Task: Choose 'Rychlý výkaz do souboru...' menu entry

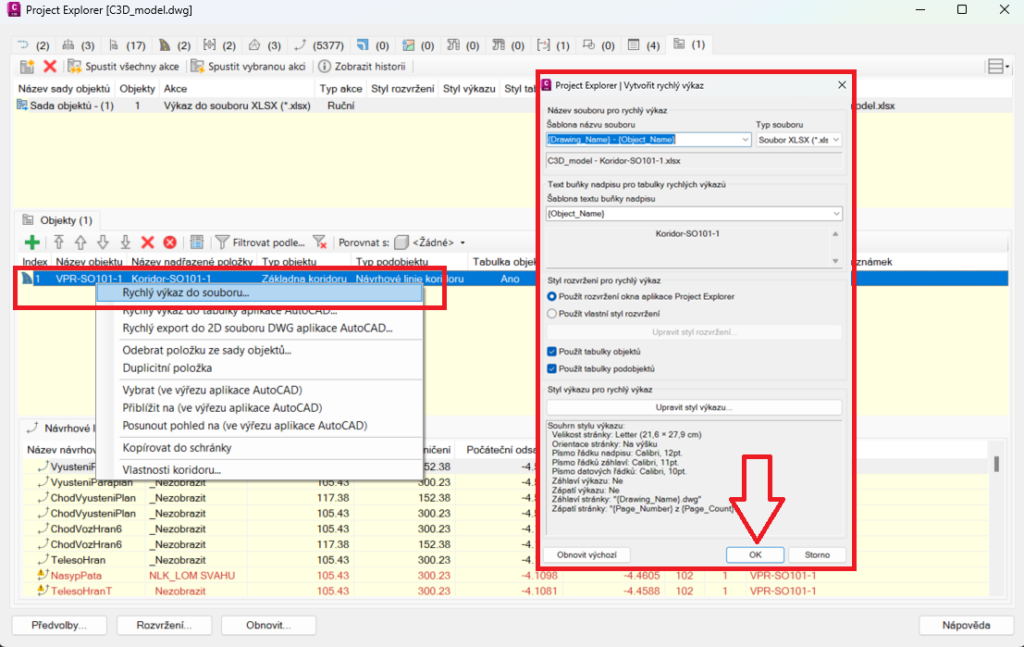Action: coord(186,293)
